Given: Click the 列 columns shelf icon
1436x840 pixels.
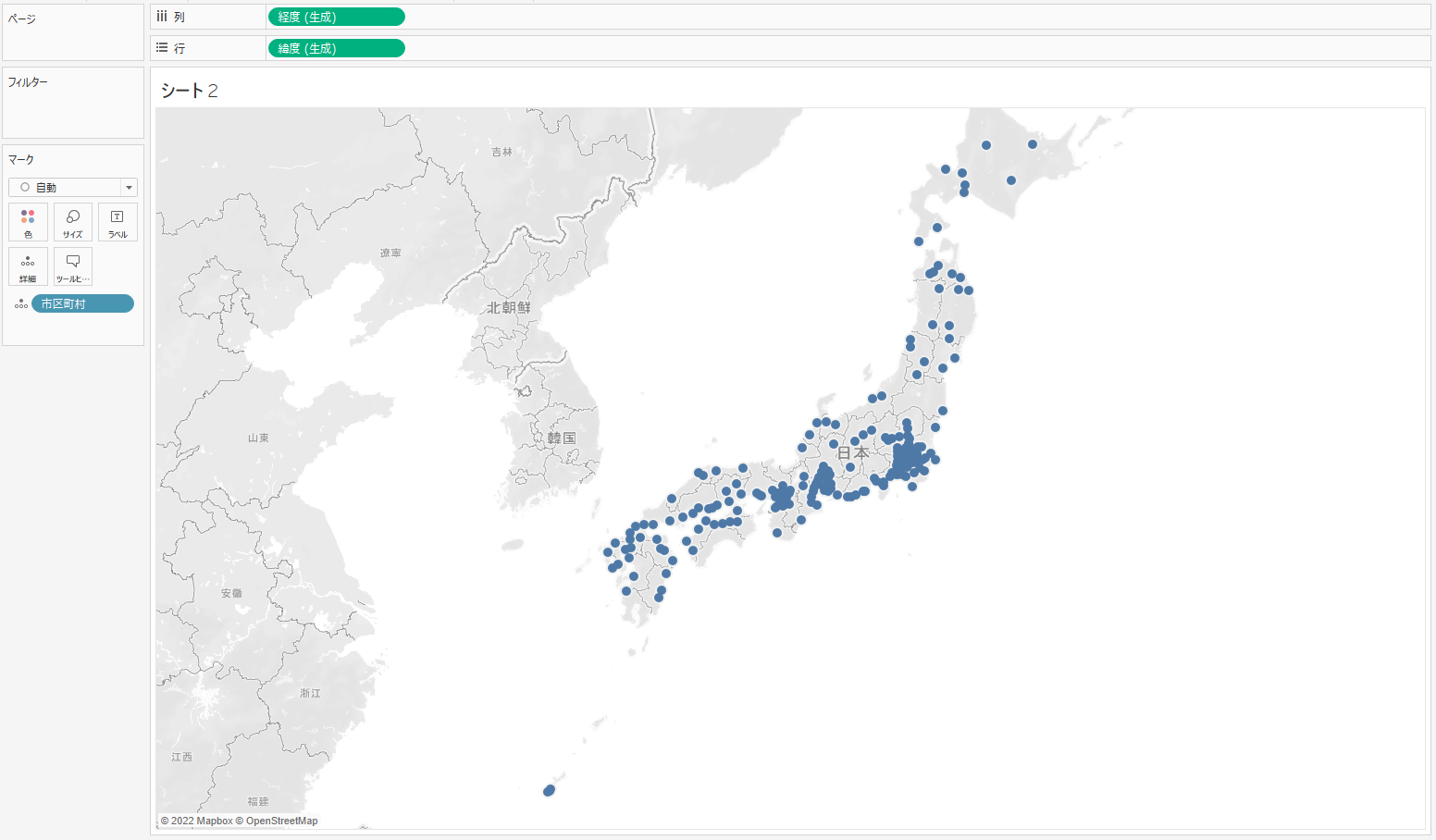Looking at the screenshot, I should (x=162, y=17).
